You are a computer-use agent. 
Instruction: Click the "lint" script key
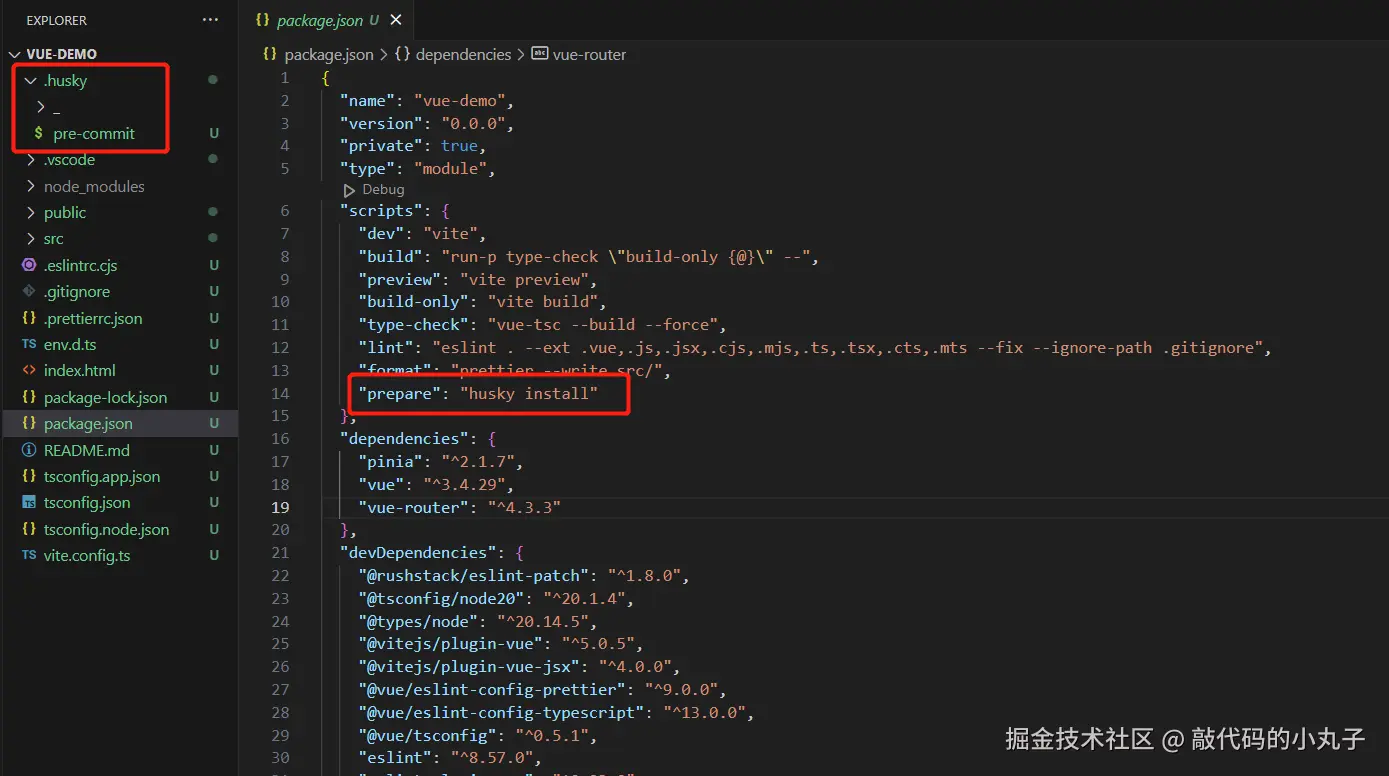click(x=387, y=348)
